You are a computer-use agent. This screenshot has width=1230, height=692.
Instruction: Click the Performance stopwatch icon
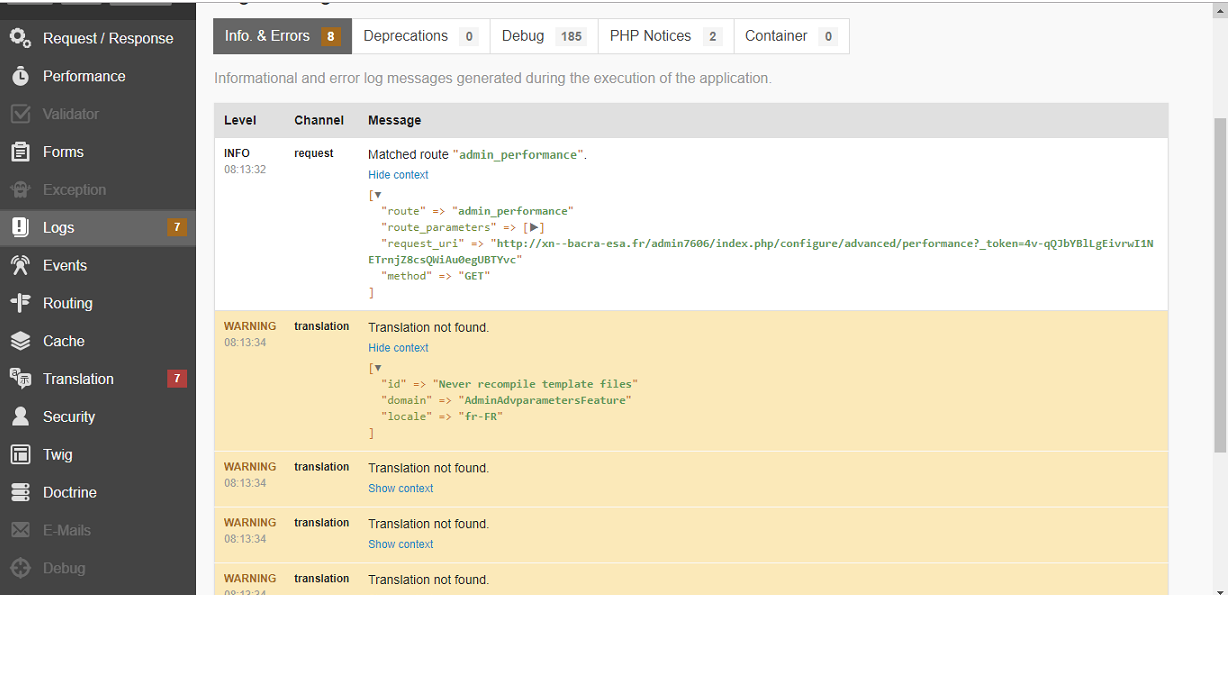click(20, 76)
